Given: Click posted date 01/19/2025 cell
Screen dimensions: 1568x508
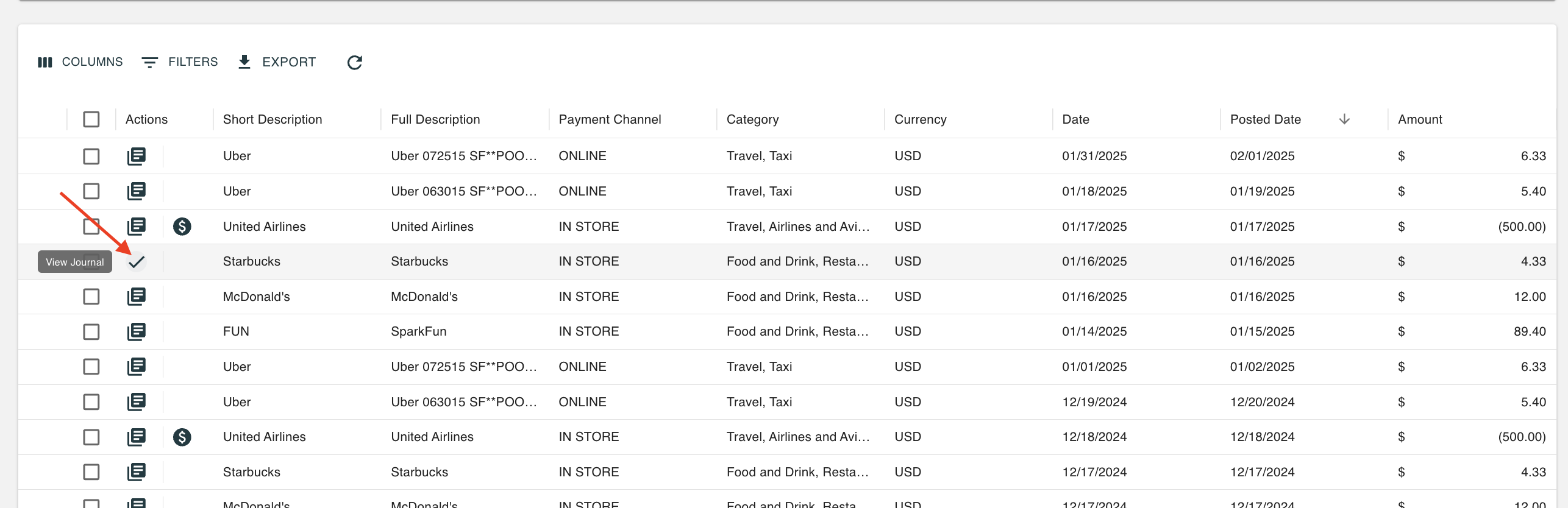Looking at the screenshot, I should pyautogui.click(x=1262, y=191).
